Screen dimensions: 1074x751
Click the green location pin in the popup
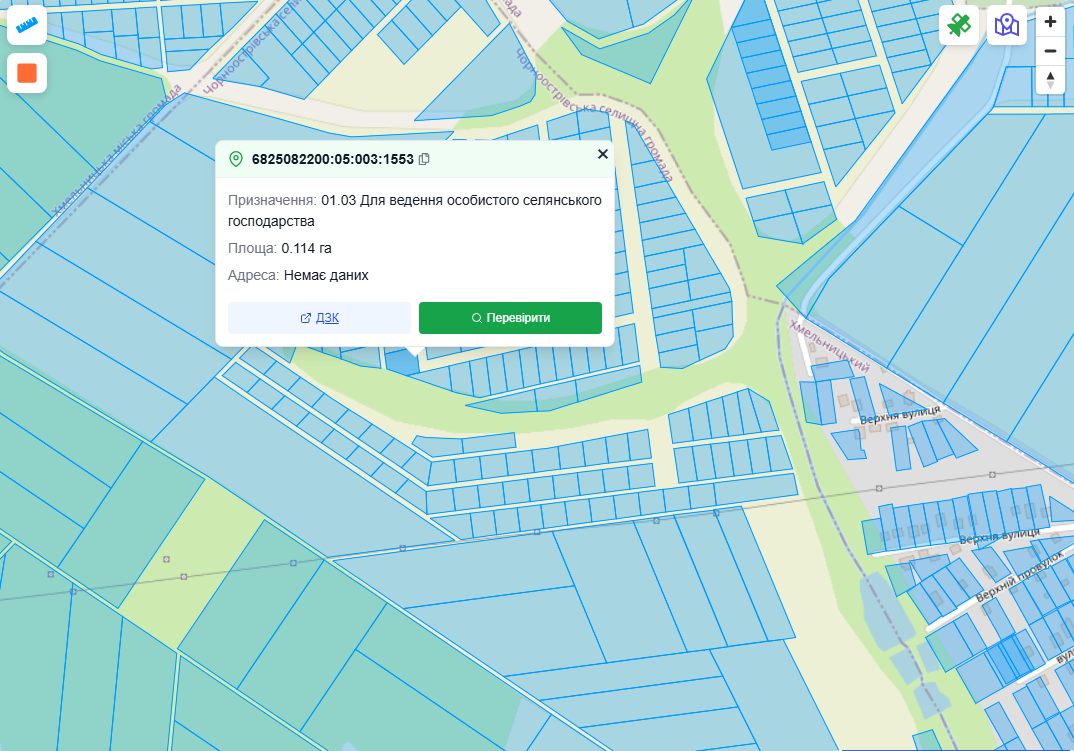236,159
